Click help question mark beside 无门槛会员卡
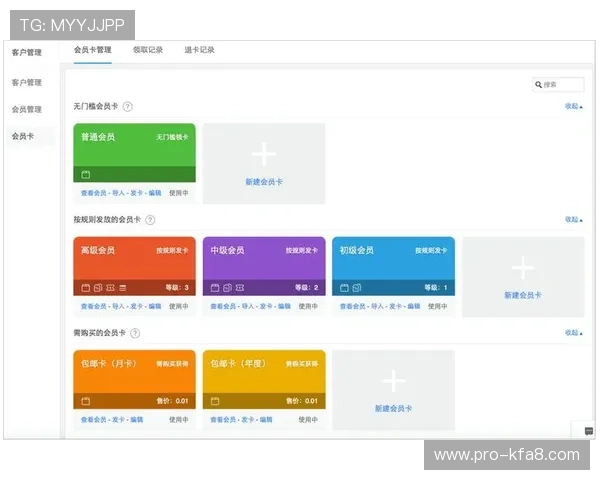The width and height of the screenshot is (600, 480). coord(128,106)
